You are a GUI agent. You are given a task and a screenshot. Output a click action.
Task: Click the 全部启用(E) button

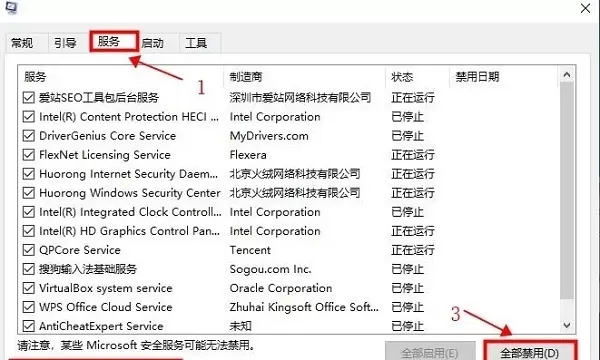(430, 352)
